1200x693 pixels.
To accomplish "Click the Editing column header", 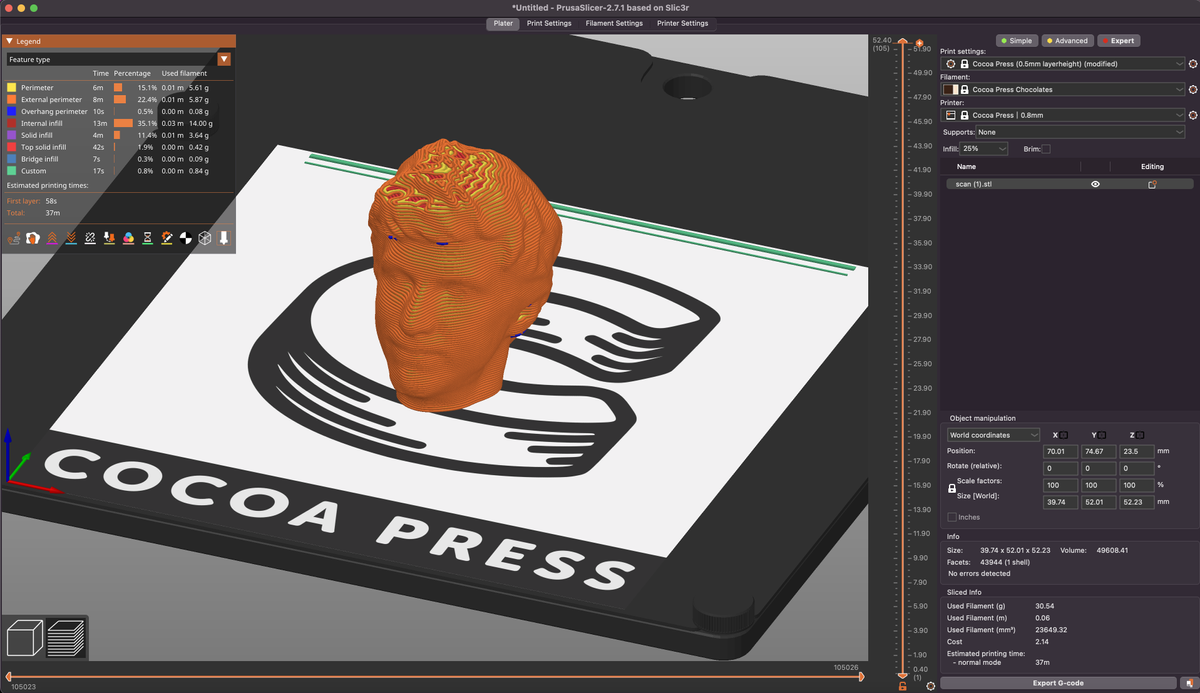I will click(x=1152, y=167).
